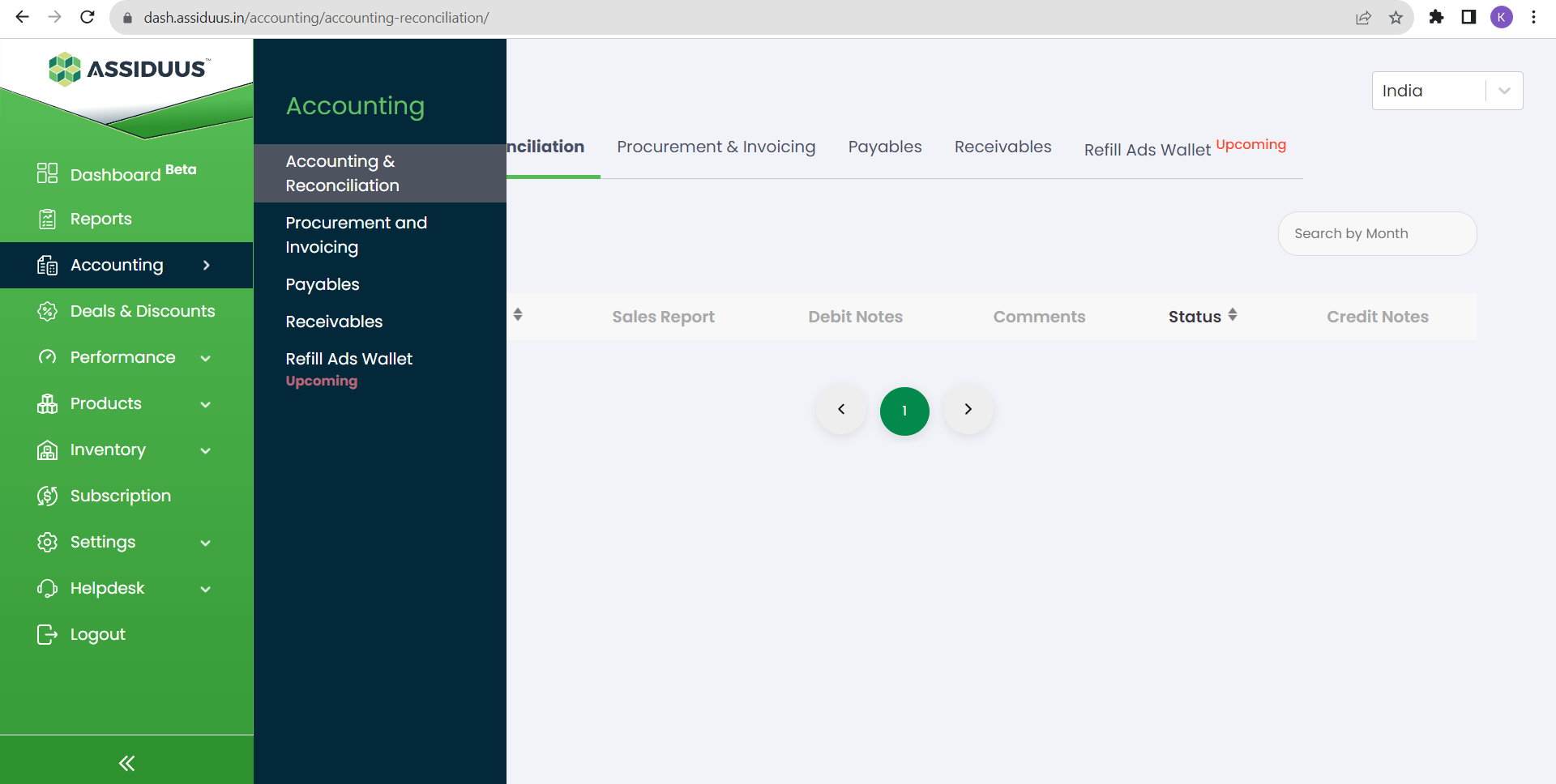This screenshot has height=784, width=1556.
Task: Click the Products icon in the sidebar
Action: click(x=47, y=403)
